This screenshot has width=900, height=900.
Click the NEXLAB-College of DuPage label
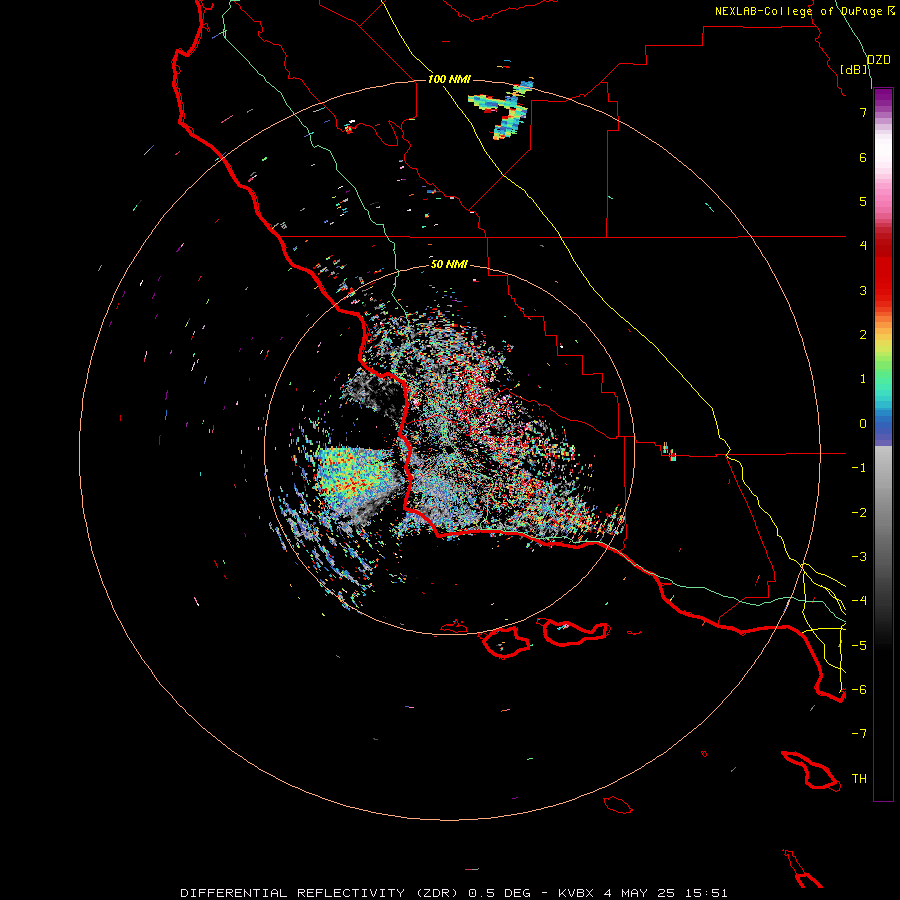click(x=804, y=11)
